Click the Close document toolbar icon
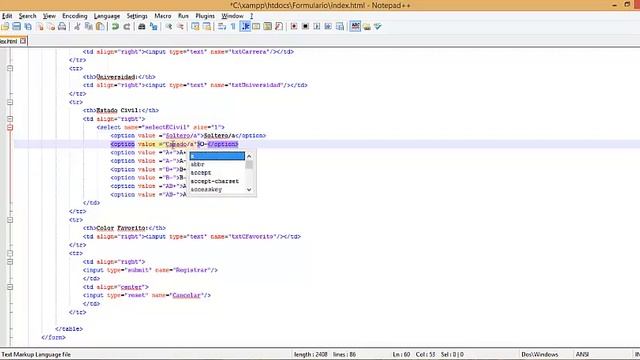This screenshot has height=360, width=640. (x=40, y=27)
